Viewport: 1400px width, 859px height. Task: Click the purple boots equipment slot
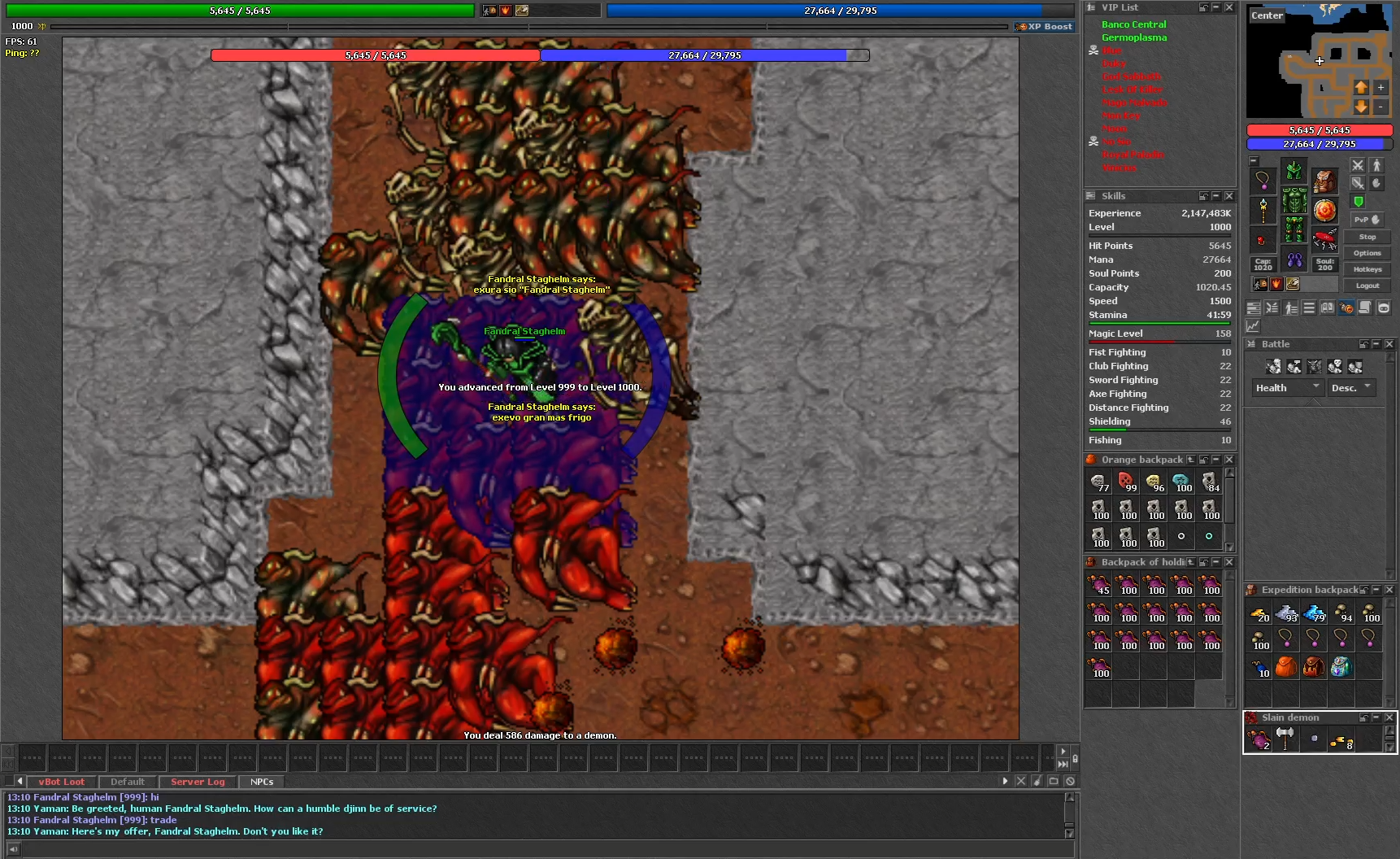pyautogui.click(x=1294, y=261)
